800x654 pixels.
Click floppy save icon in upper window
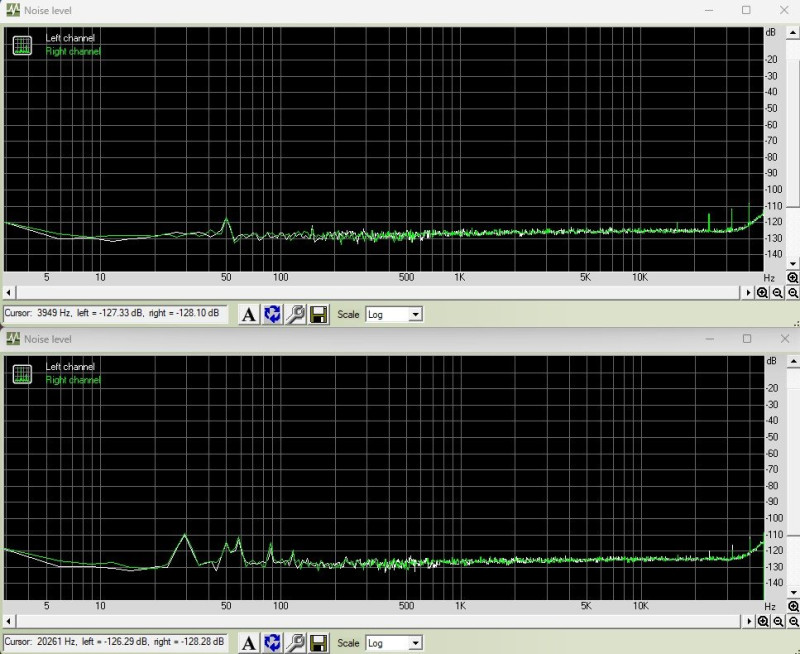[319, 314]
